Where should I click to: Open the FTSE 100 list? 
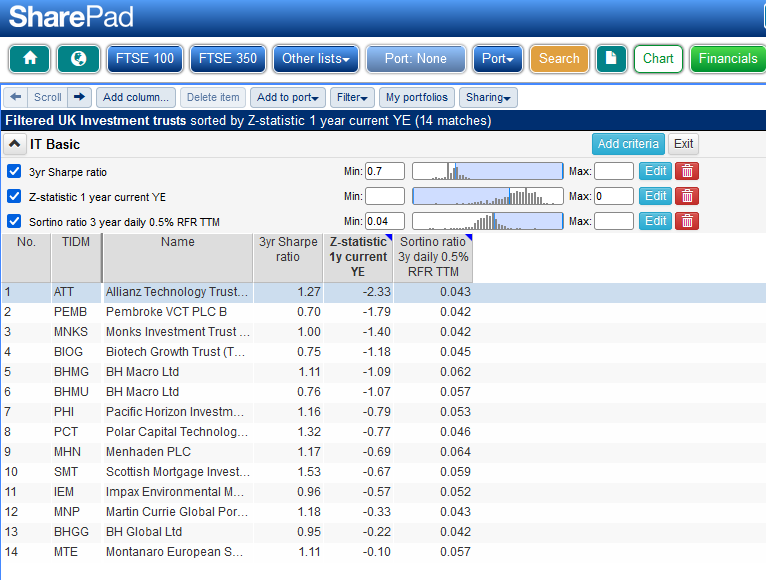coord(145,59)
